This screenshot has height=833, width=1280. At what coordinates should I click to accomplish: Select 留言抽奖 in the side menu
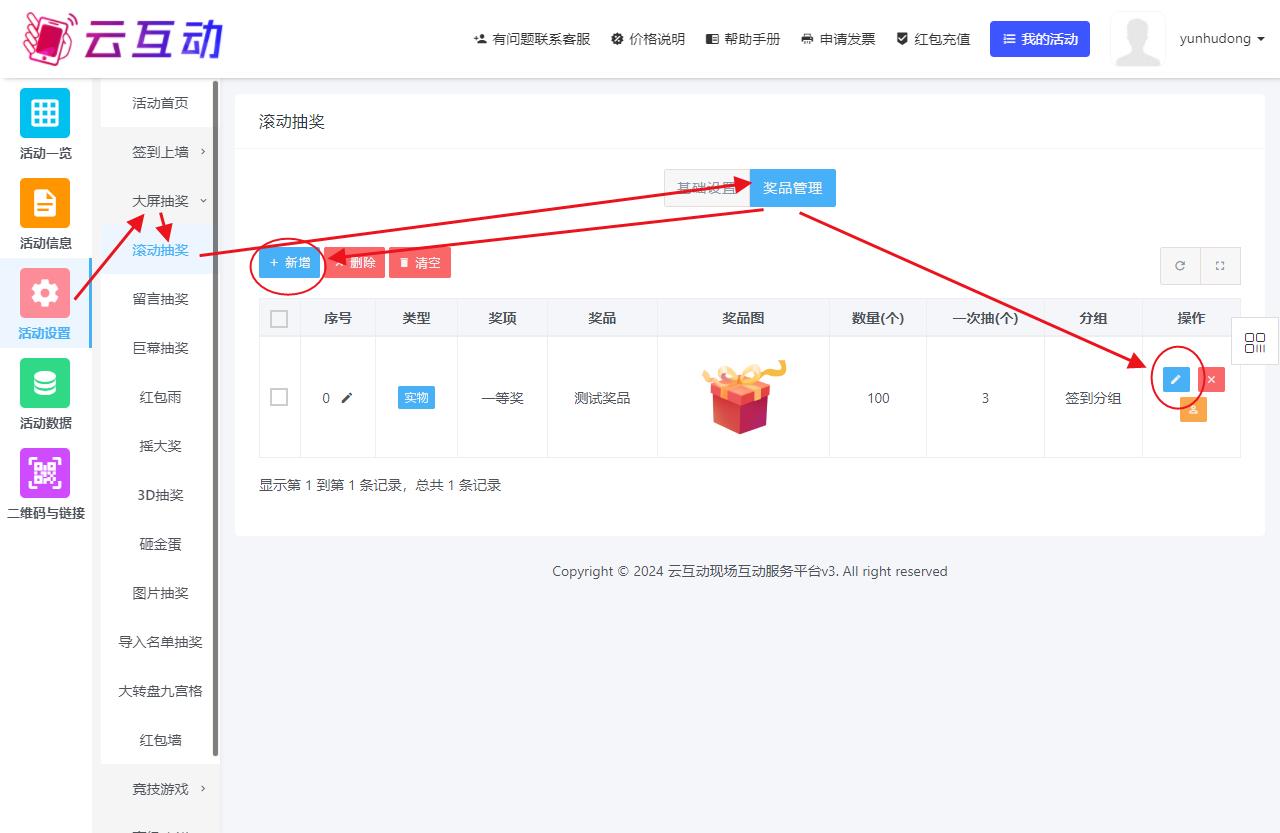click(x=160, y=299)
